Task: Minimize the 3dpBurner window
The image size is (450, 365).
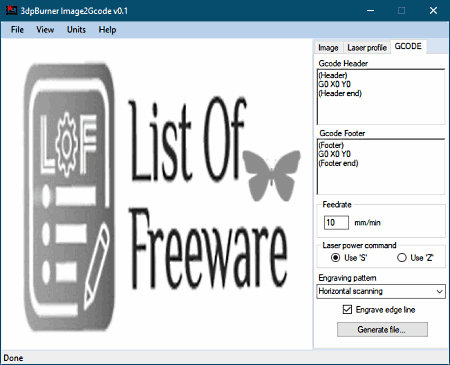Action: tap(370, 11)
